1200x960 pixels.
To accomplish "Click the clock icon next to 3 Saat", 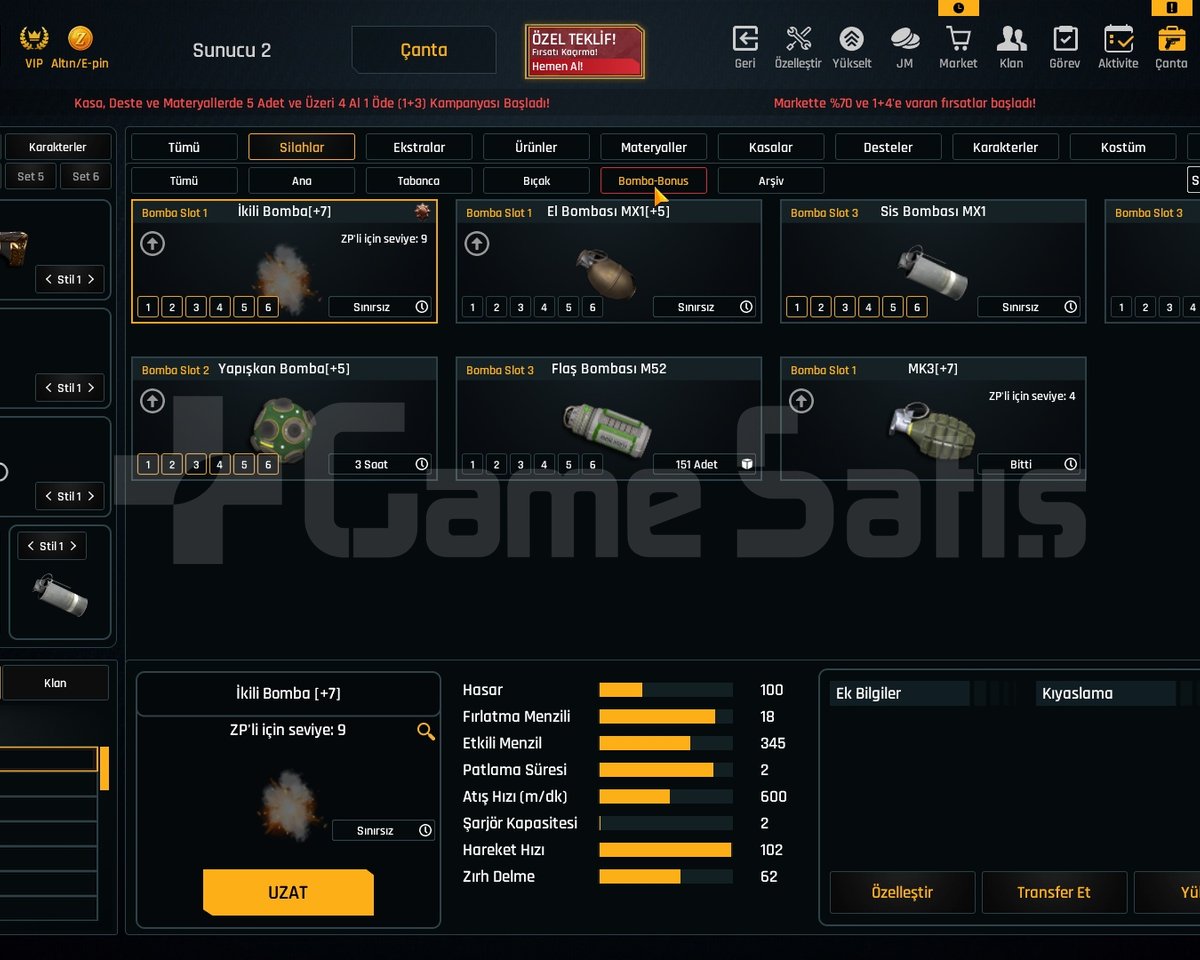I will pyautogui.click(x=422, y=464).
